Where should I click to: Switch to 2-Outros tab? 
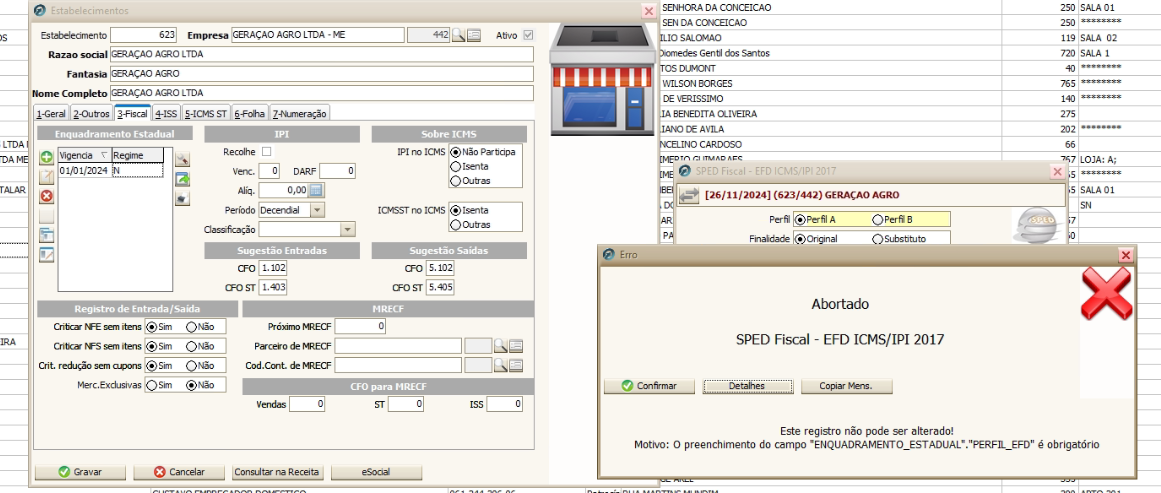coord(90,113)
